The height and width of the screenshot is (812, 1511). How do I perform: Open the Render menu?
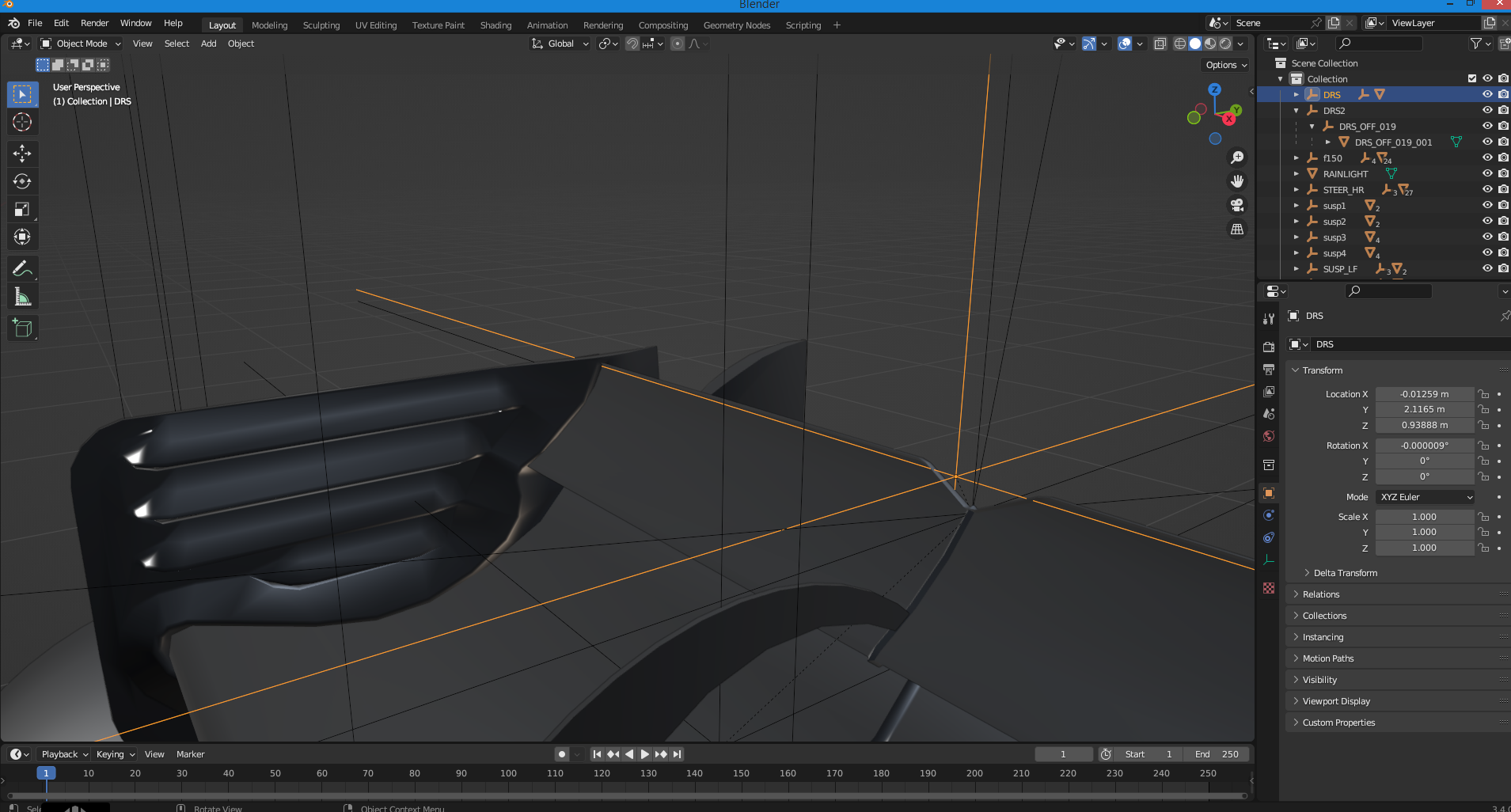pos(94,23)
